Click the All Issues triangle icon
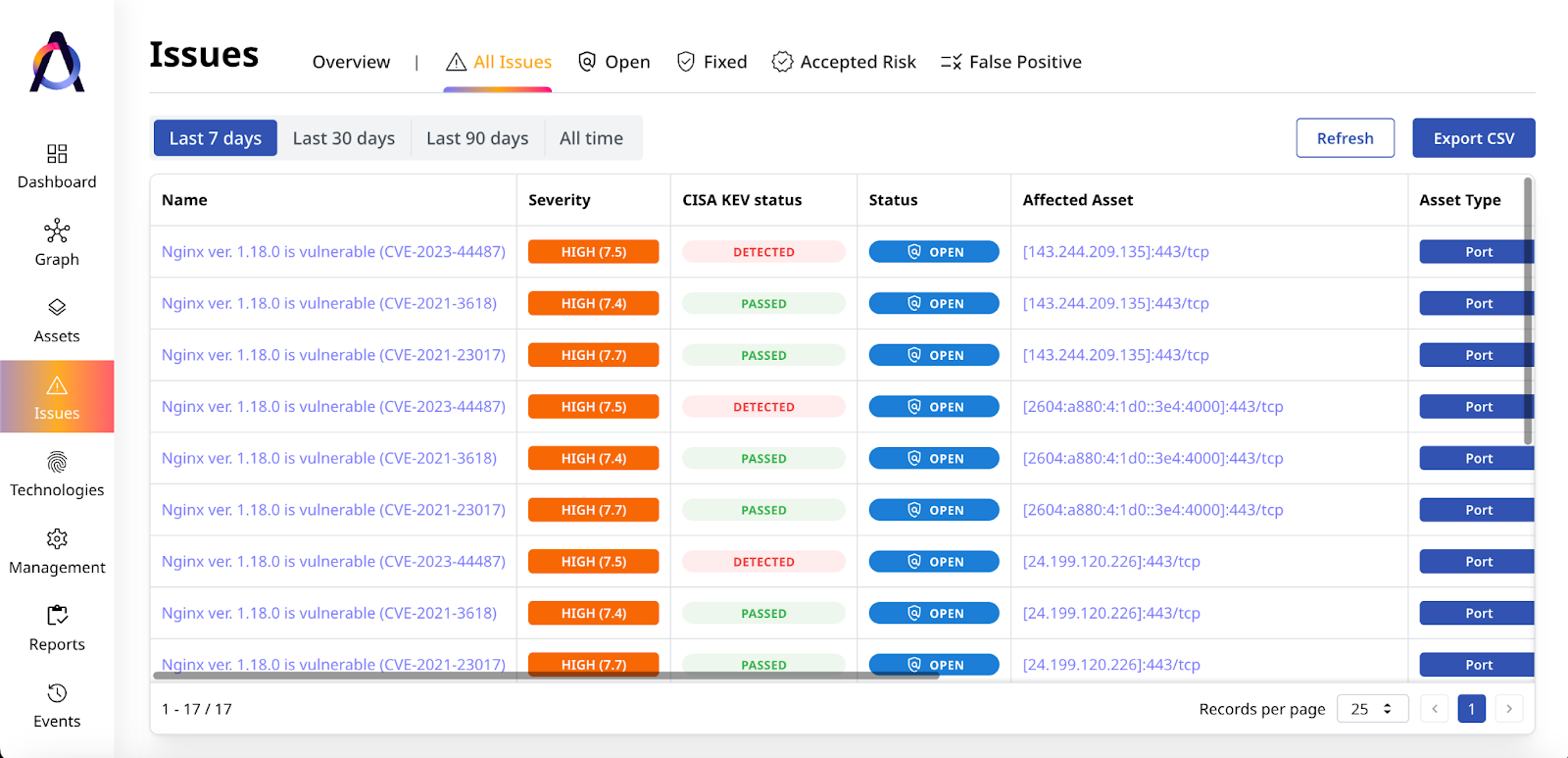Screen dimensions: 1568x758 click(456, 62)
